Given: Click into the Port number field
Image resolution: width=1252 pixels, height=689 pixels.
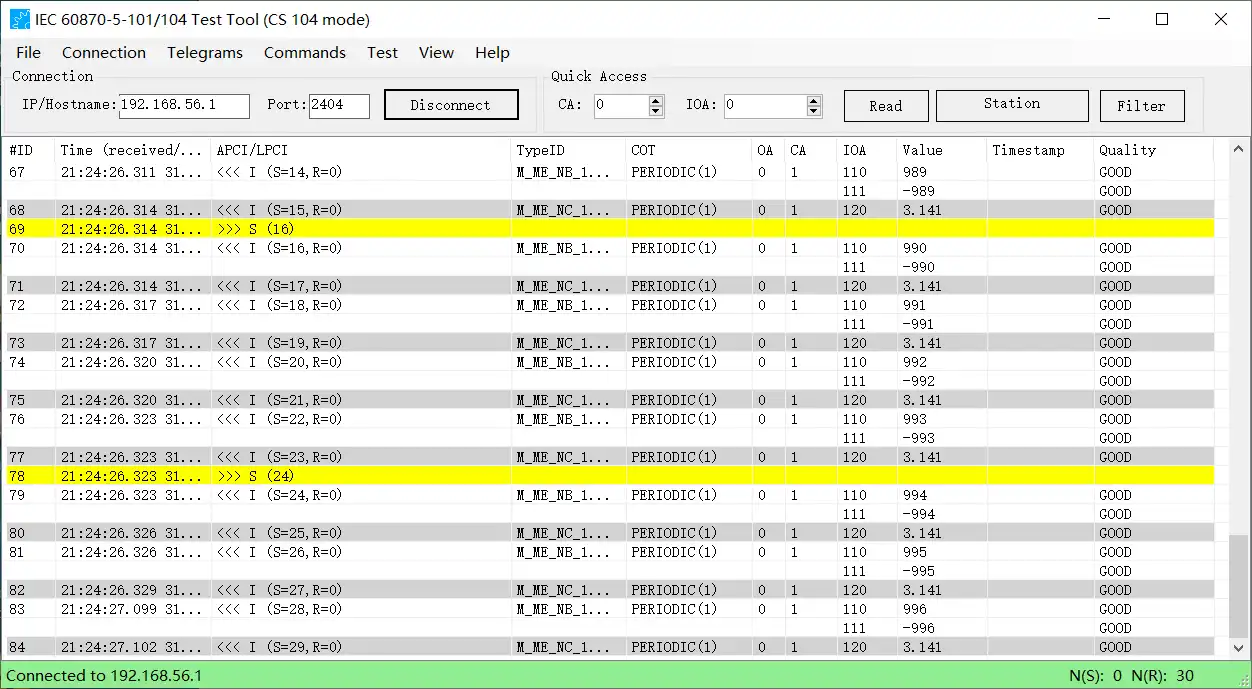Looking at the screenshot, I should pyautogui.click(x=339, y=105).
